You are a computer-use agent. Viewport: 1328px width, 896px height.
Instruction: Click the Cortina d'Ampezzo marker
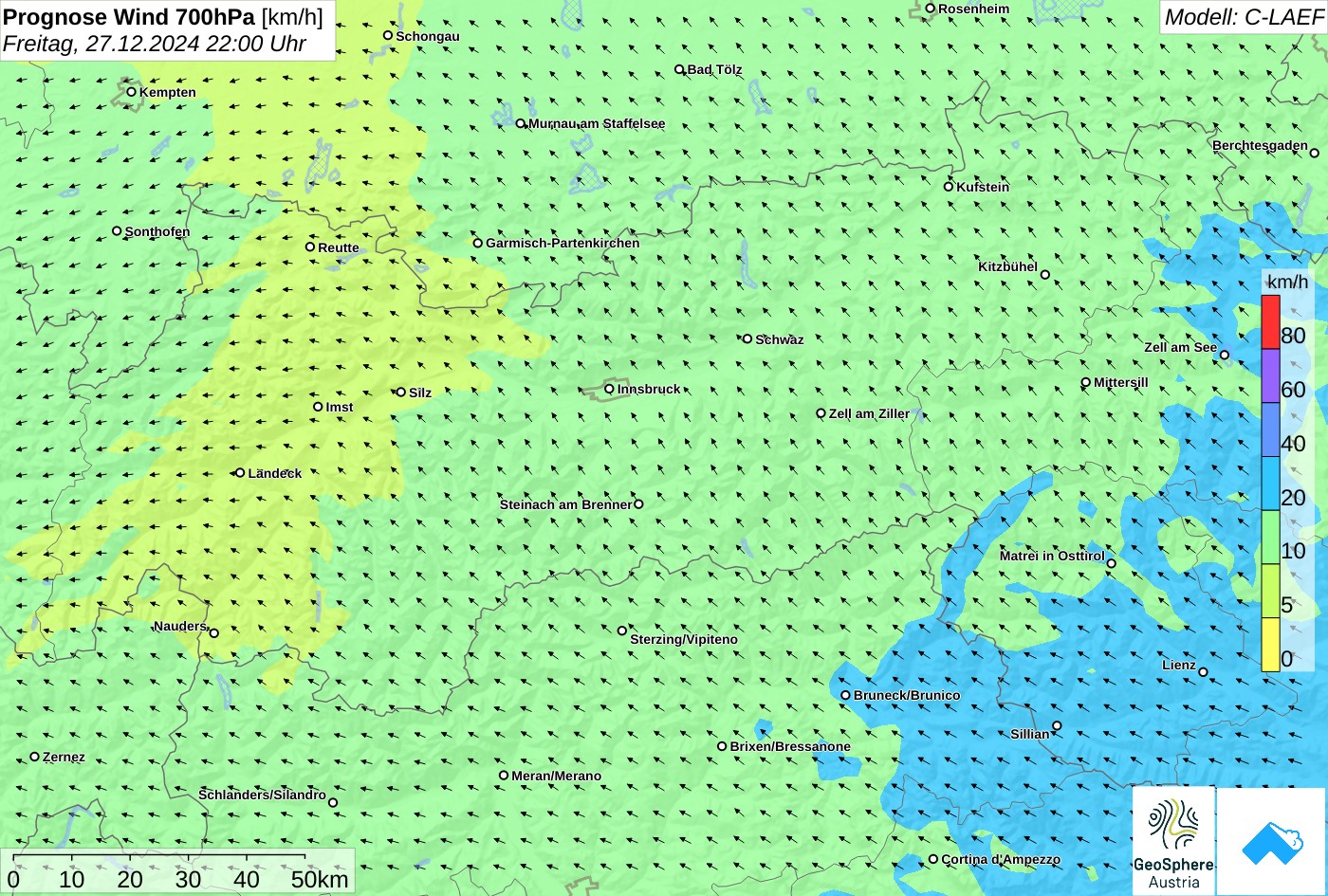(932, 859)
